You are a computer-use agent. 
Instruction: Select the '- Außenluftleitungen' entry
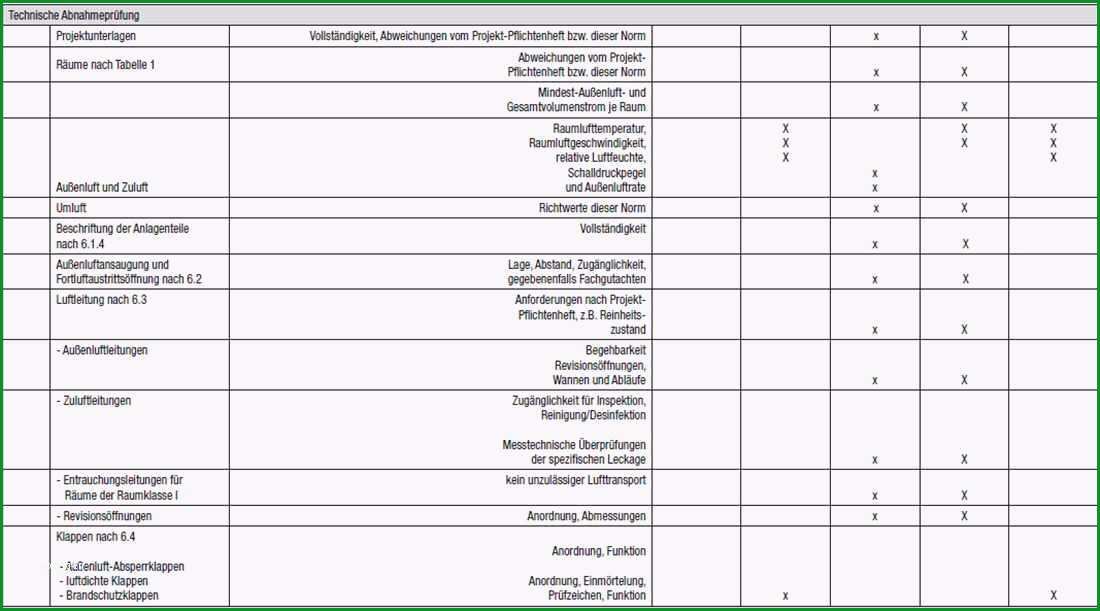(x=102, y=350)
